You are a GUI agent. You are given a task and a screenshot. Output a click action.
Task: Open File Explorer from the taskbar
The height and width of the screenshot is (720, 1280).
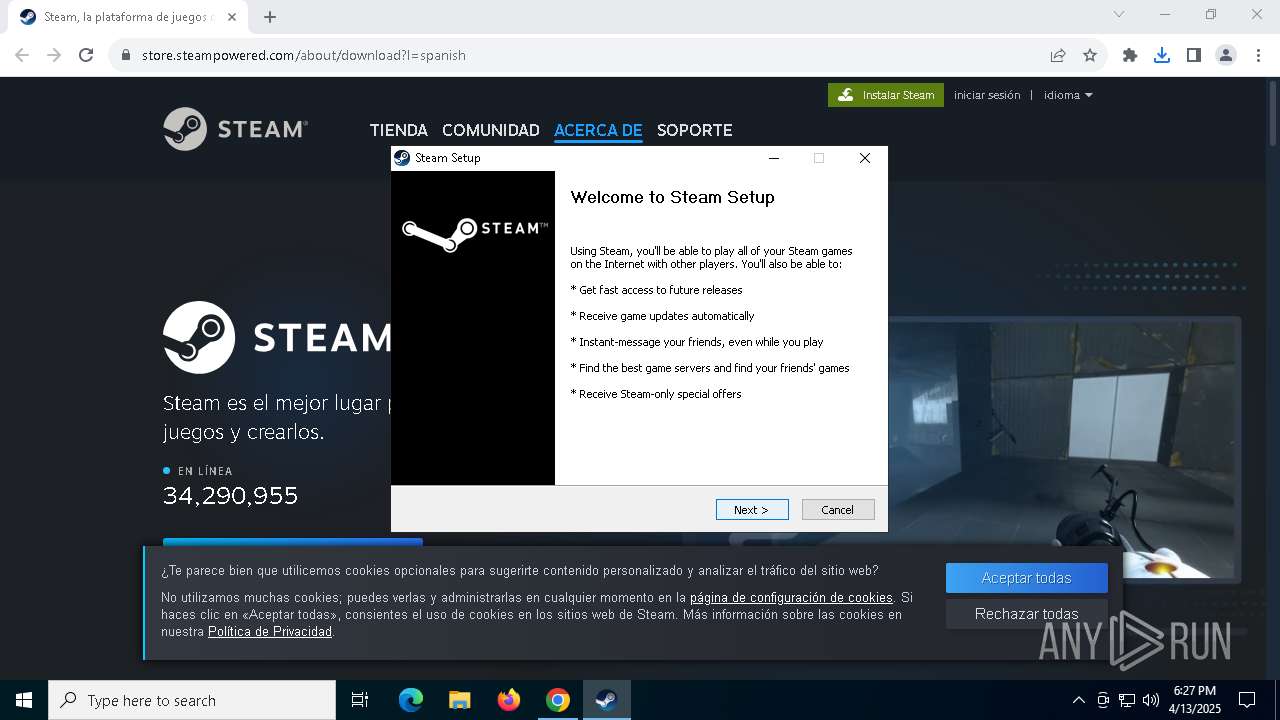(460, 700)
